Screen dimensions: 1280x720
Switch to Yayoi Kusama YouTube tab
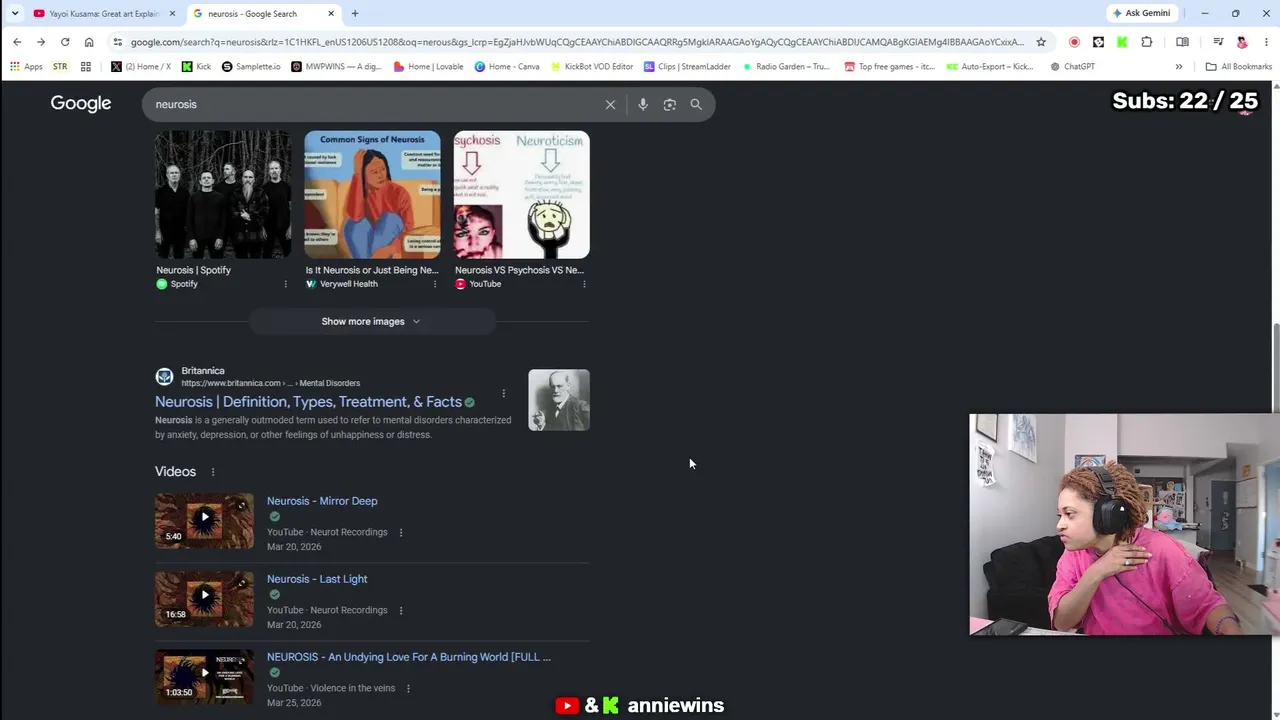[x=104, y=14]
